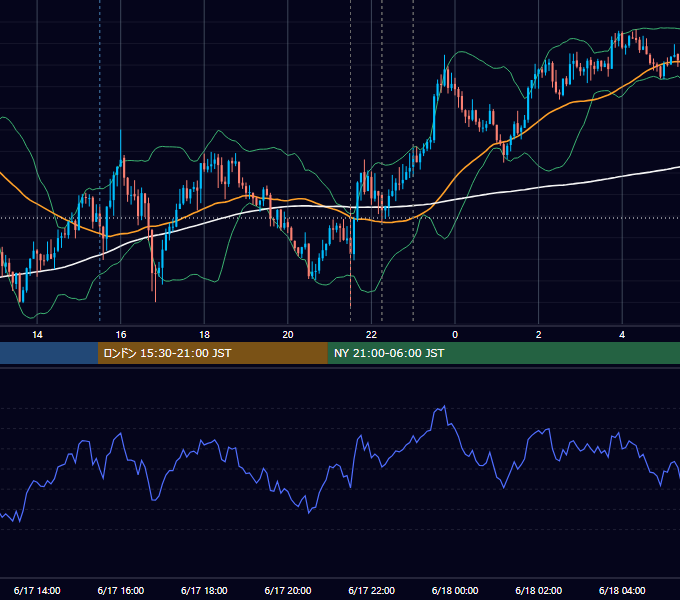Click the blue session bar before ロンドン
Screen dimensions: 680x600
49,353
